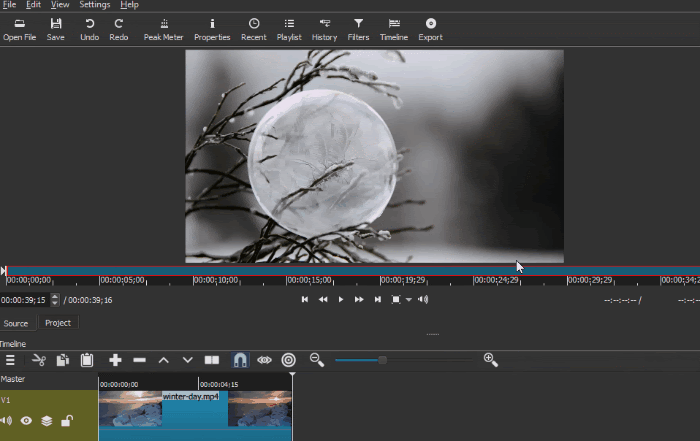Switch to the Project tab
Screen dimensions: 700x441
point(58,323)
